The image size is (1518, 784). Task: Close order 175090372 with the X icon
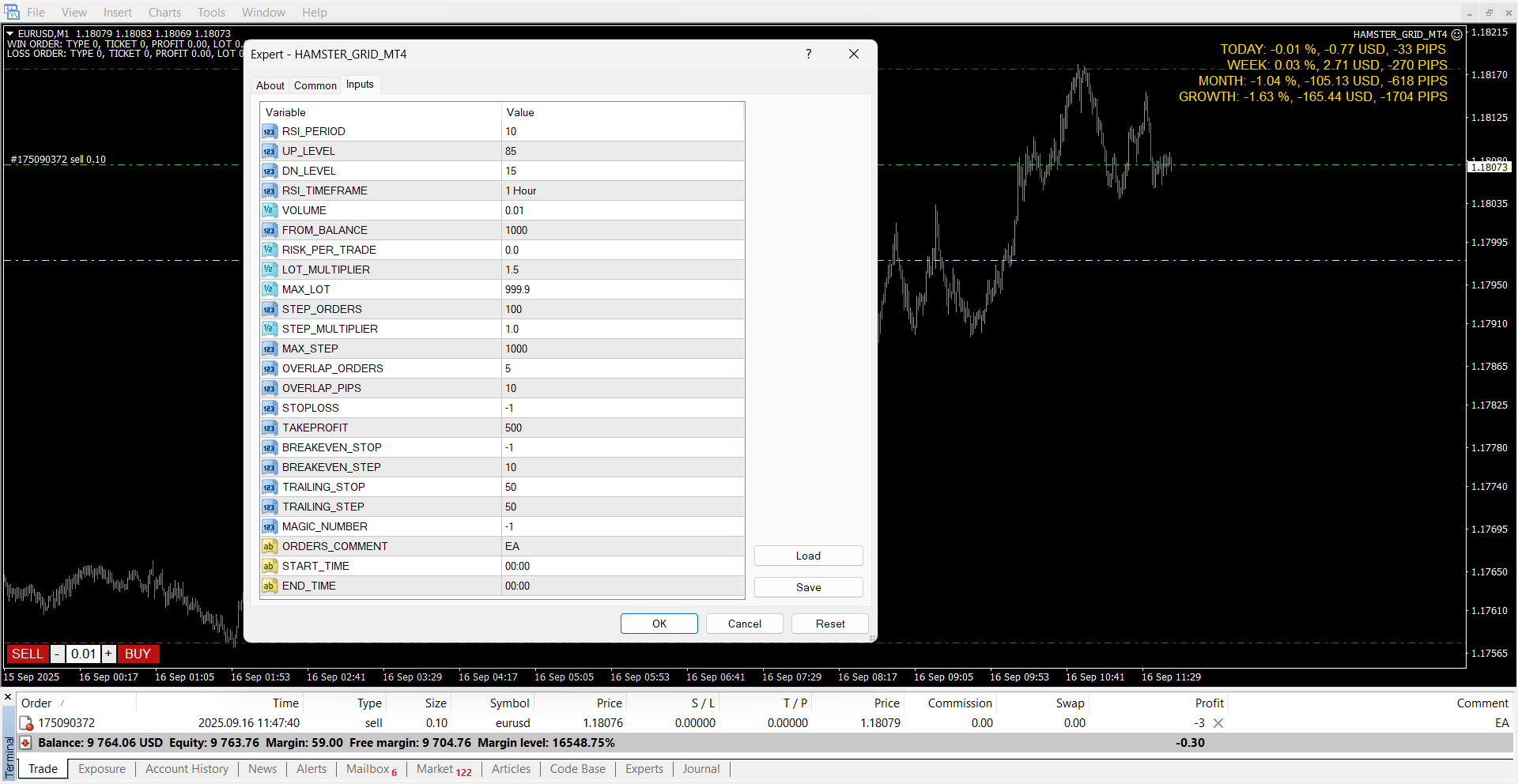tap(1218, 723)
